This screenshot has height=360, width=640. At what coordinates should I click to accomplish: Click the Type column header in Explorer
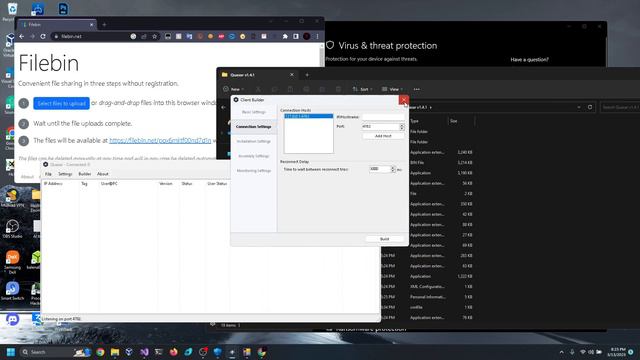coord(415,121)
